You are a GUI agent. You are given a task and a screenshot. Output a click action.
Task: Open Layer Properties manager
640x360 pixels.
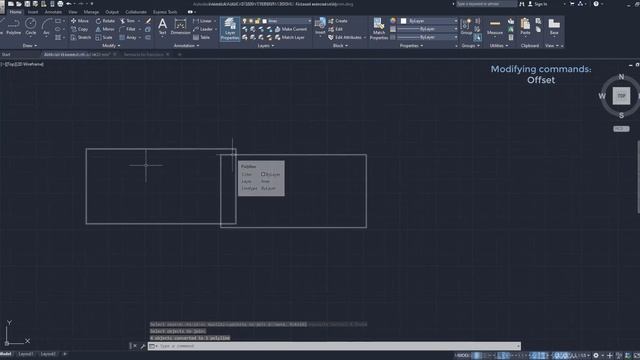tap(230, 29)
